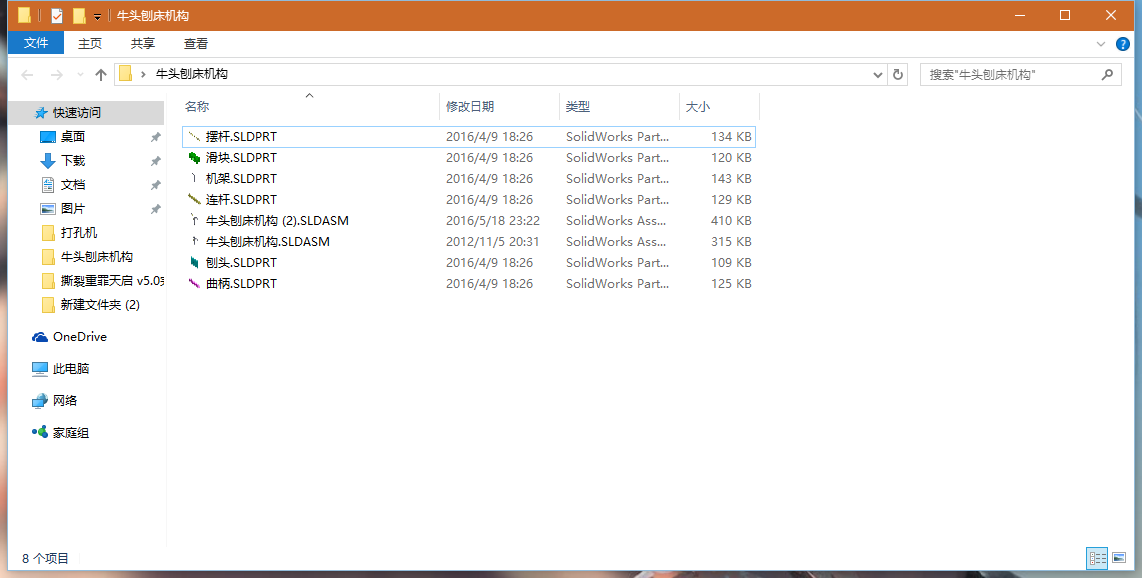Open recent locations dropdown arrow
1142x578 pixels.
point(80,74)
